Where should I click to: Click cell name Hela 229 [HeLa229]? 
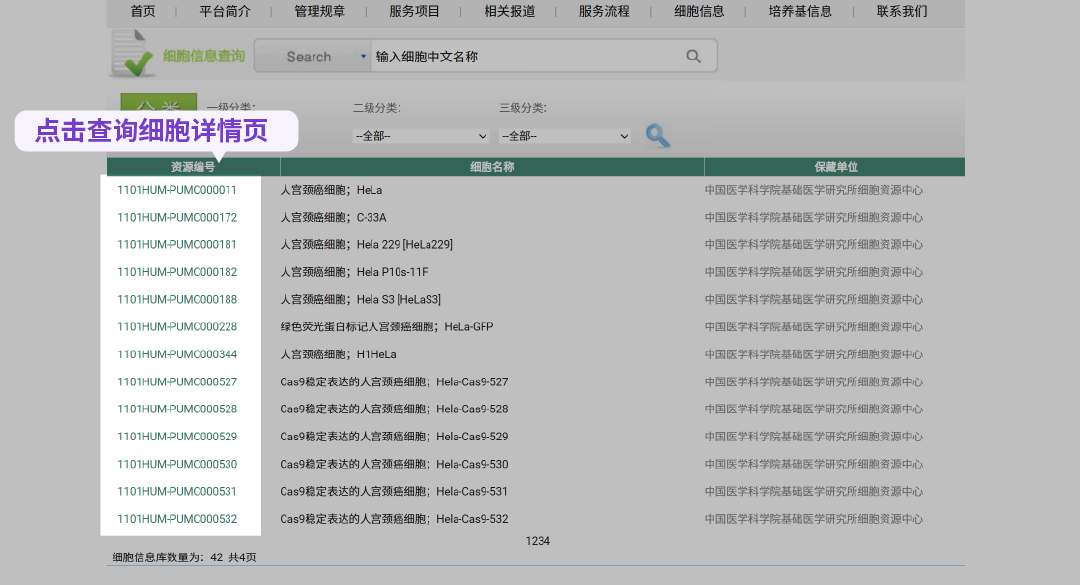[404, 245]
